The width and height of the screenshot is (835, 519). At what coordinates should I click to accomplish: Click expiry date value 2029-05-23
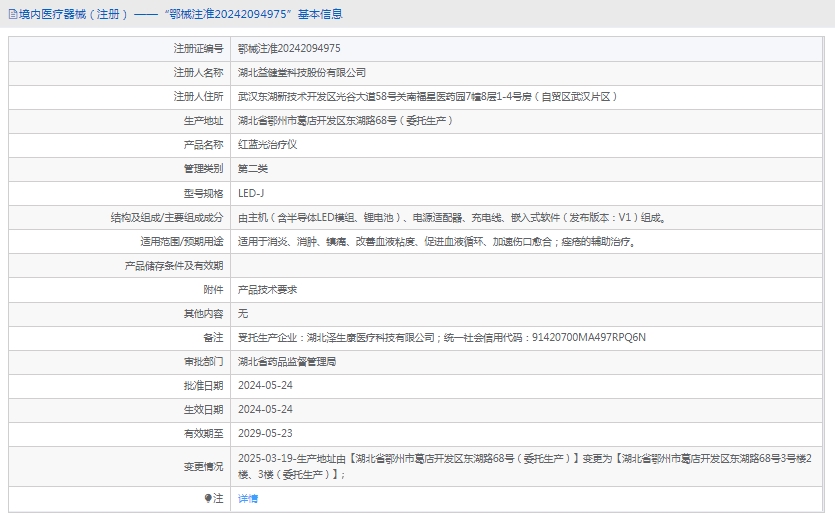tap(265, 433)
